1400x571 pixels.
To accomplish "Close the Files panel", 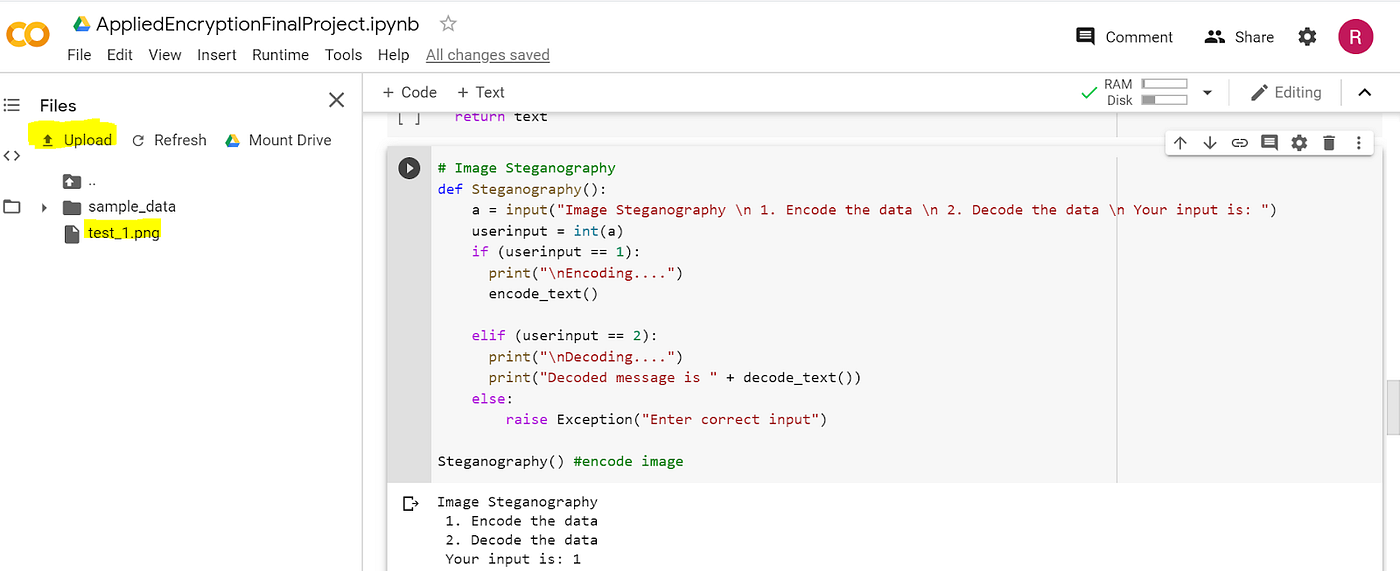I will click(x=337, y=100).
